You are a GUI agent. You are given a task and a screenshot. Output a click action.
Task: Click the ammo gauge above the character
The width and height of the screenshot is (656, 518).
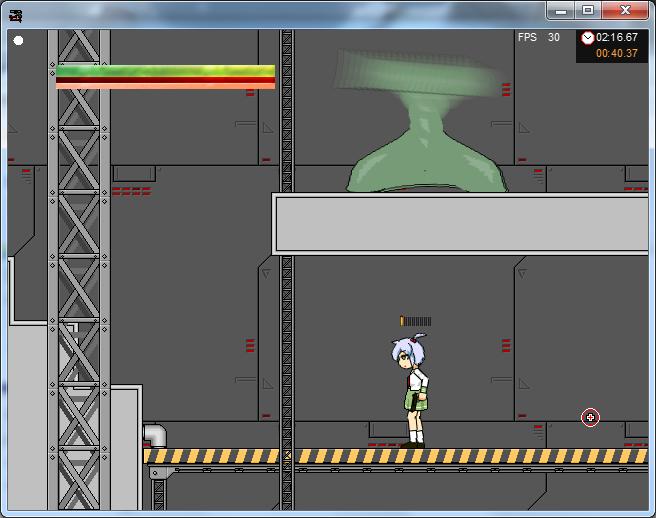click(415, 321)
